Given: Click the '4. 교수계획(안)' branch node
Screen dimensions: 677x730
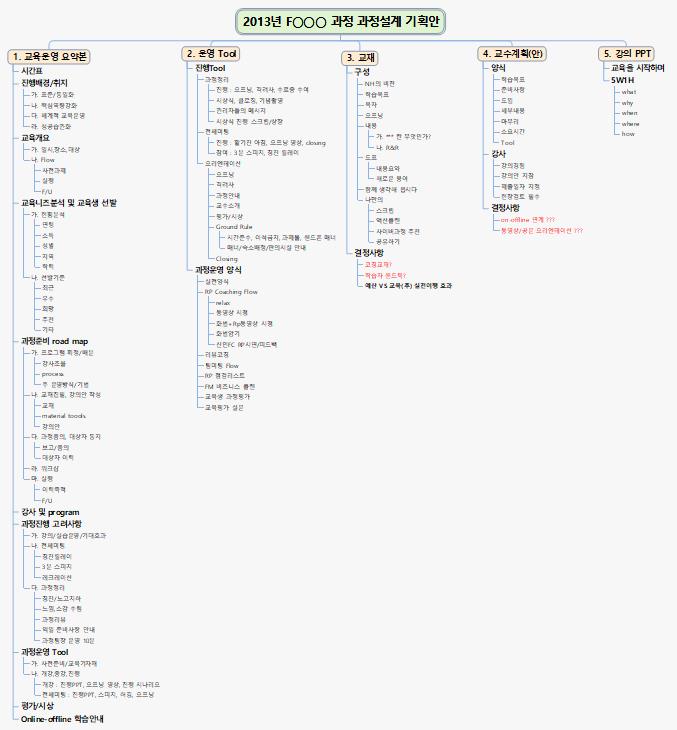Looking at the screenshot, I should point(513,52).
